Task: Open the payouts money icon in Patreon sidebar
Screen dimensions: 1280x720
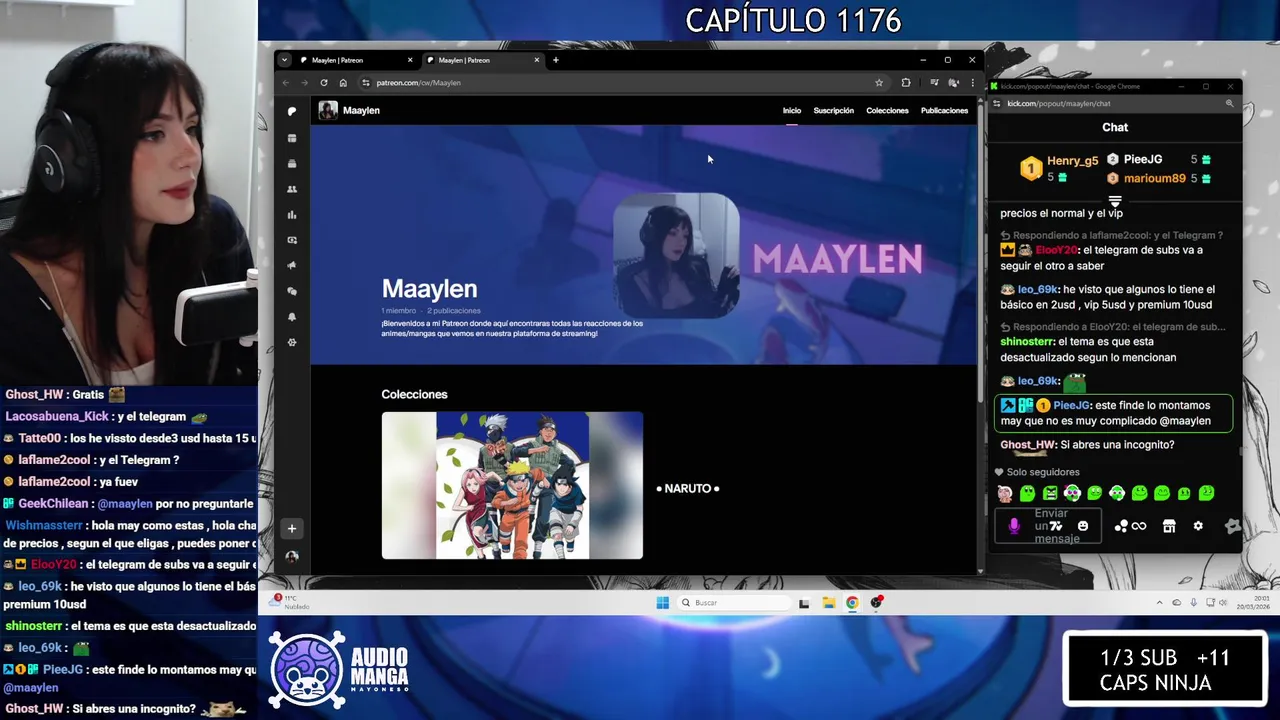Action: click(292, 240)
